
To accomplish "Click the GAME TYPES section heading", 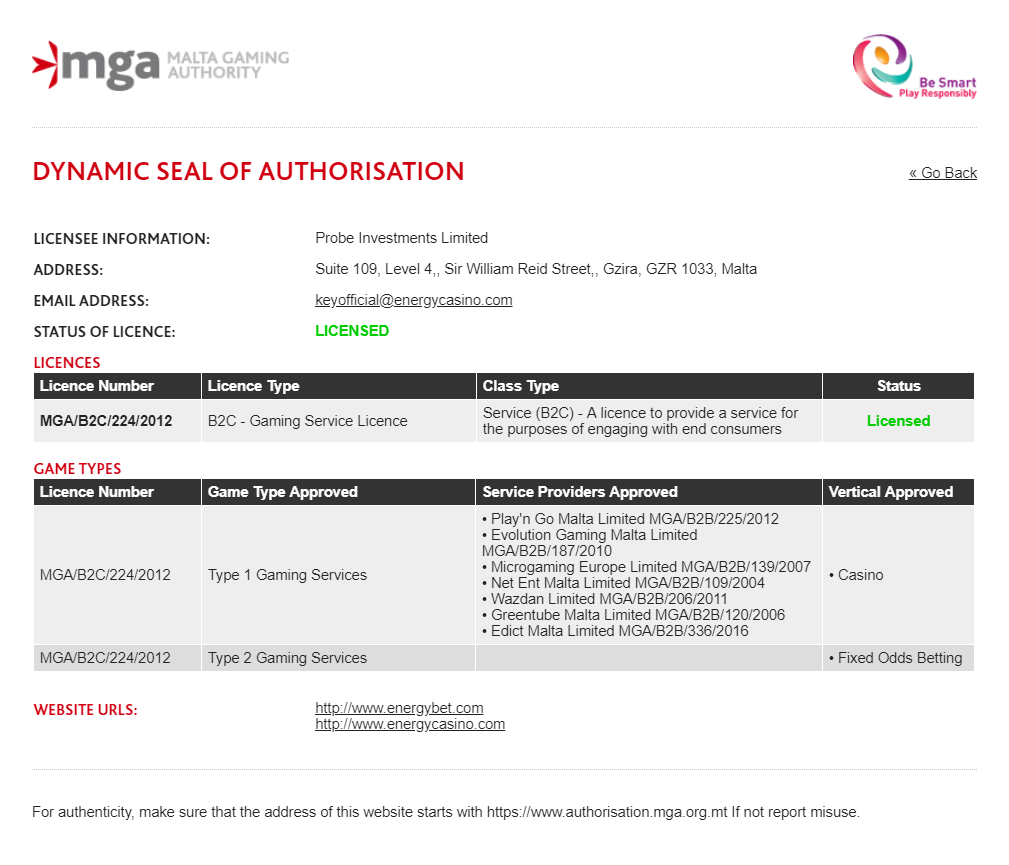I will [x=77, y=469].
